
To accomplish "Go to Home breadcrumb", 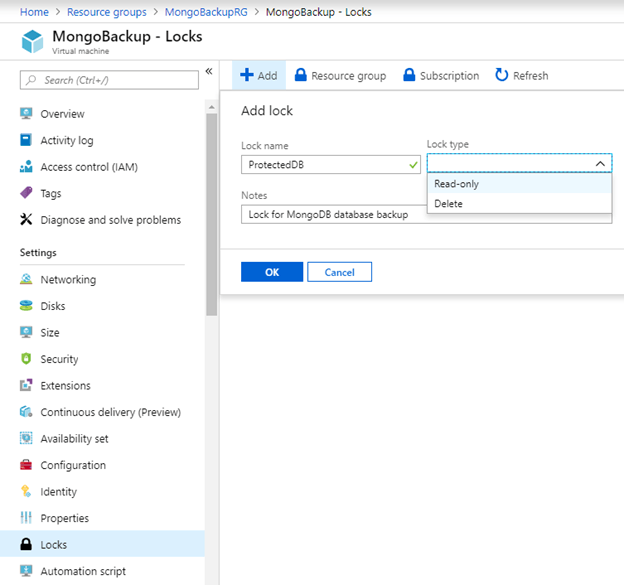I will click(x=34, y=12).
